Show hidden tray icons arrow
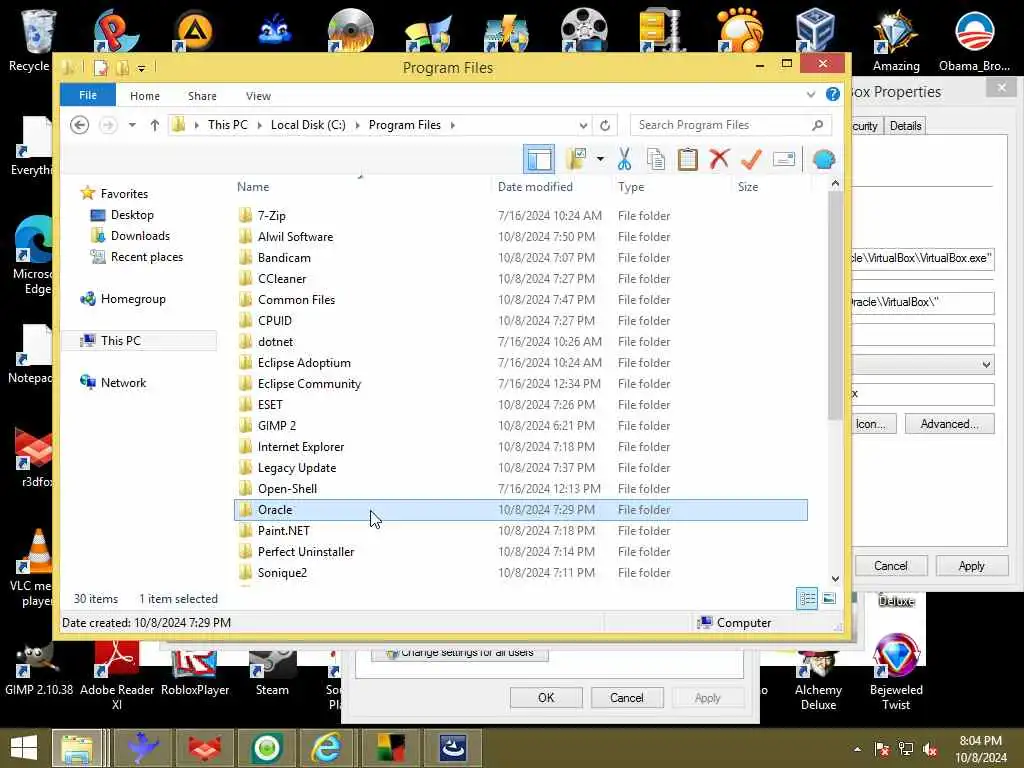Screen dimensions: 1024x768 click(857, 749)
